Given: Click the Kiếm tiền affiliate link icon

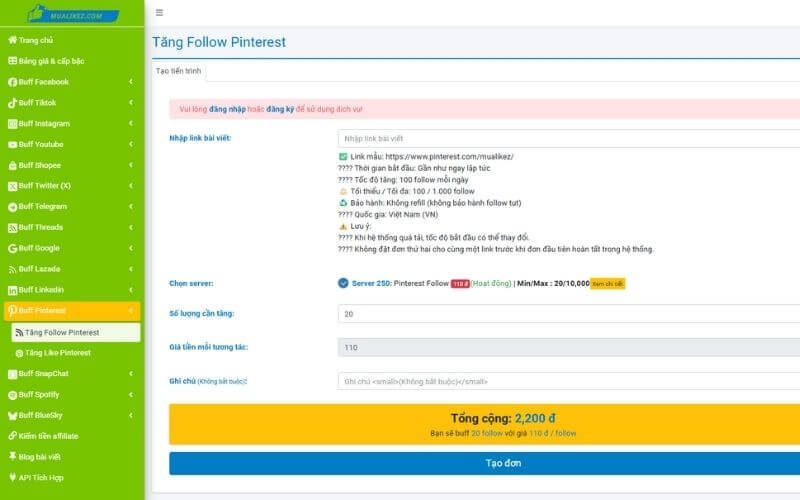Looking at the screenshot, I should (12, 436).
